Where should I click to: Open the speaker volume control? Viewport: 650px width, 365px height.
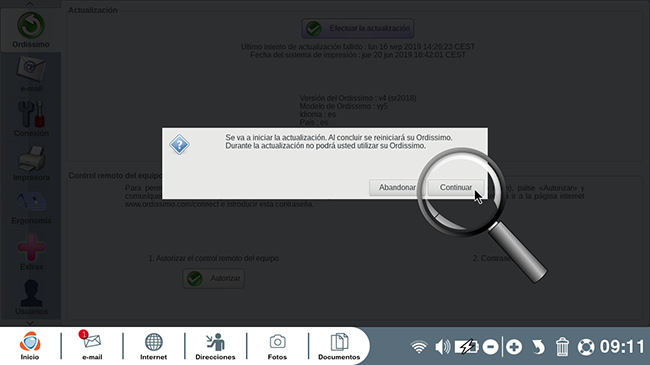(442, 346)
